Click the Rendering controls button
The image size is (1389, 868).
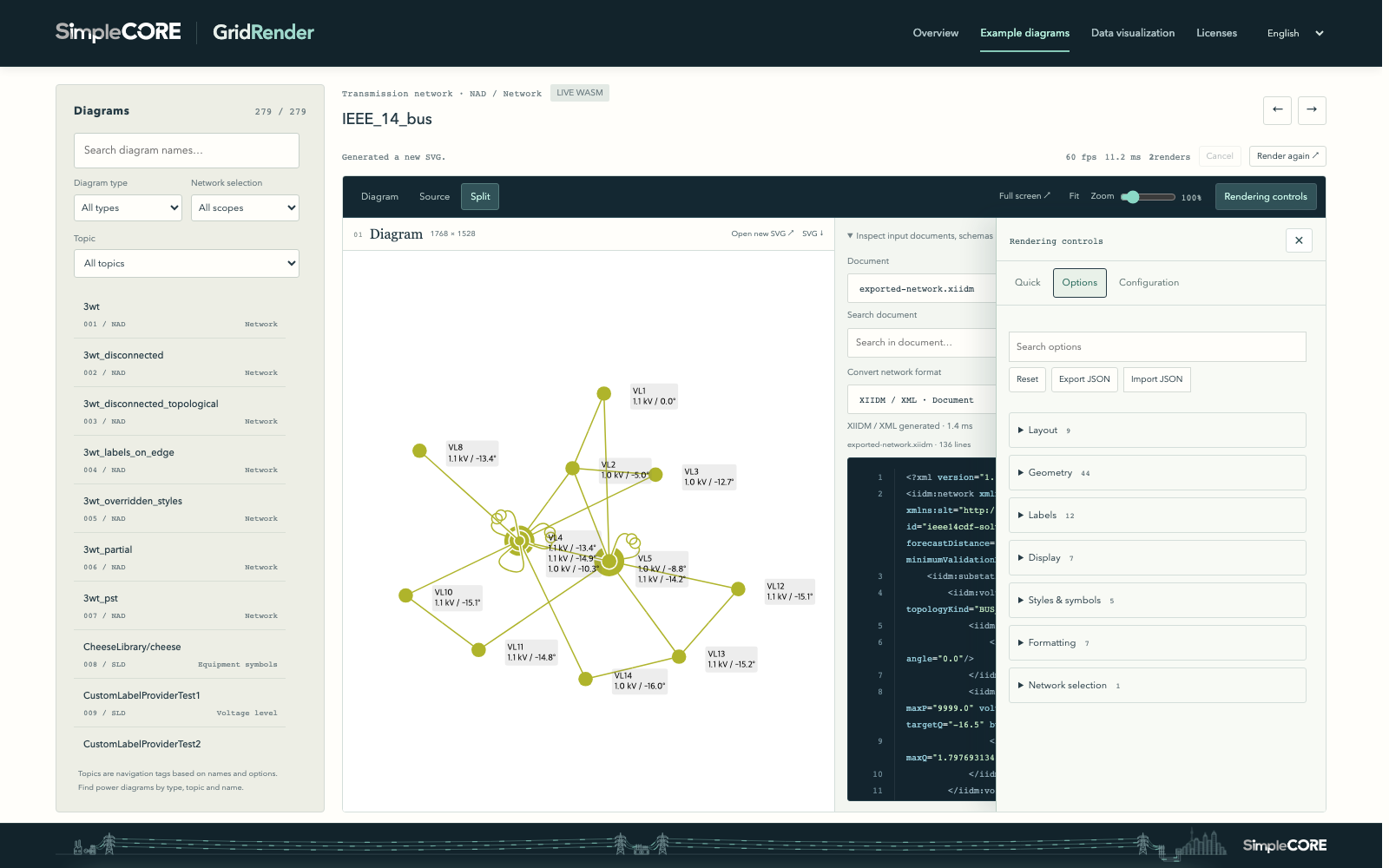click(1265, 196)
